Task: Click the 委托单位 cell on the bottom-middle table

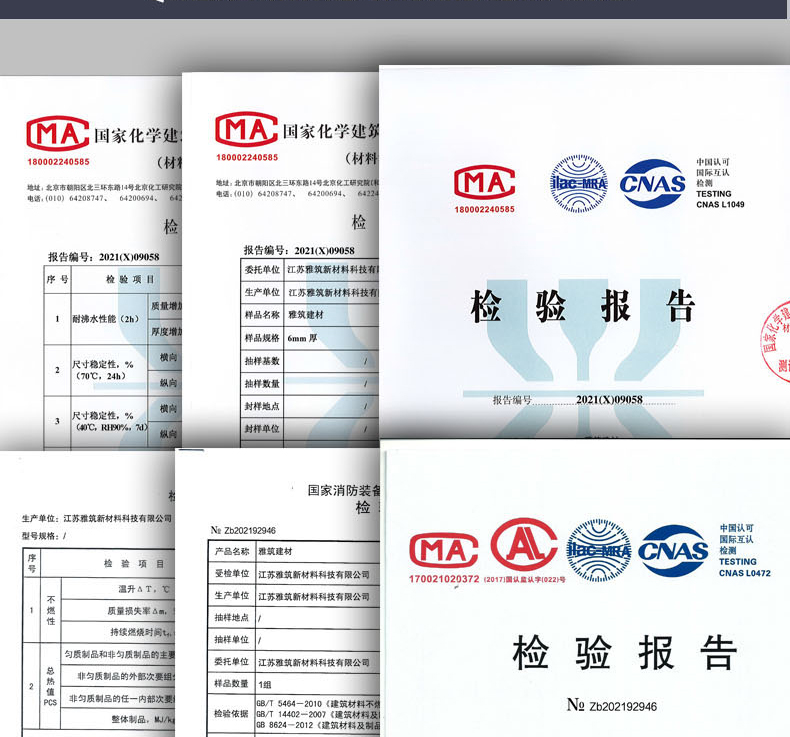Action: [x=232, y=661]
